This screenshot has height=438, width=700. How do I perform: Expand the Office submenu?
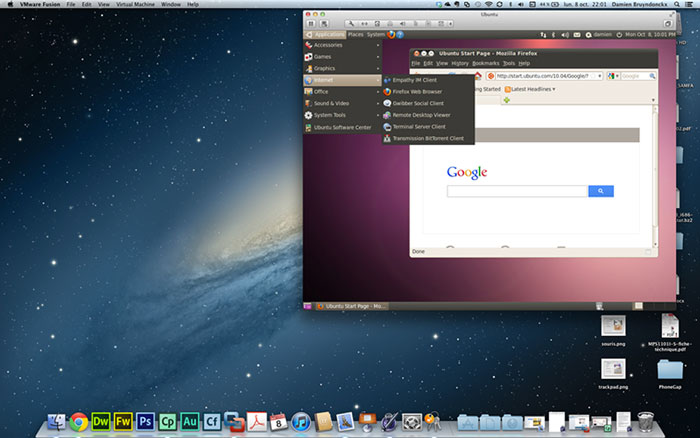click(342, 92)
